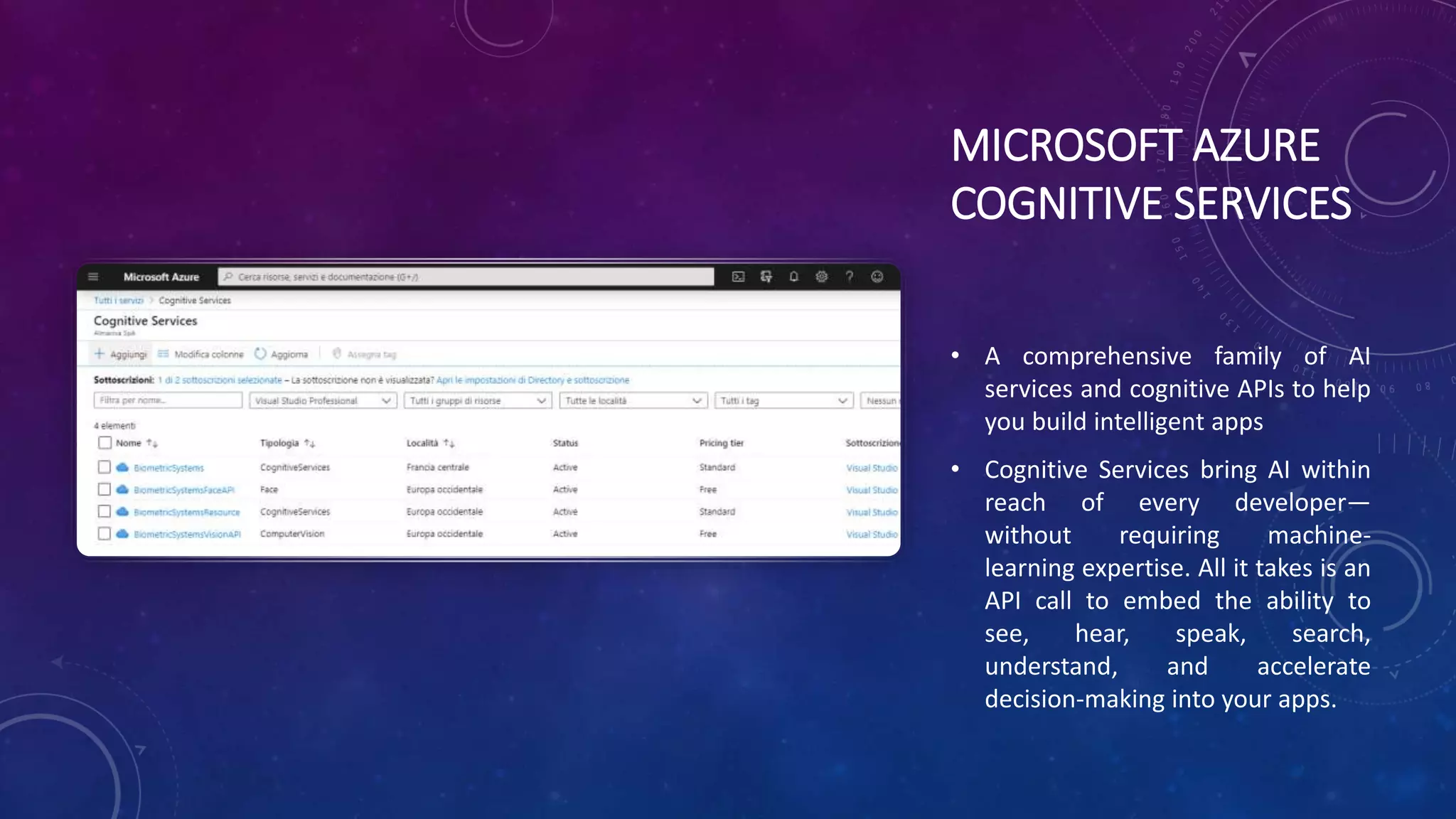Tick the BiometricSystemsFaceAPI row checkbox

coord(105,489)
